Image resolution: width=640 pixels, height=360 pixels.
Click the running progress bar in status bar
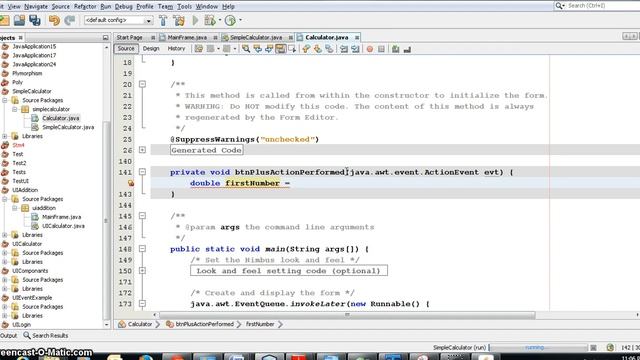538,347
